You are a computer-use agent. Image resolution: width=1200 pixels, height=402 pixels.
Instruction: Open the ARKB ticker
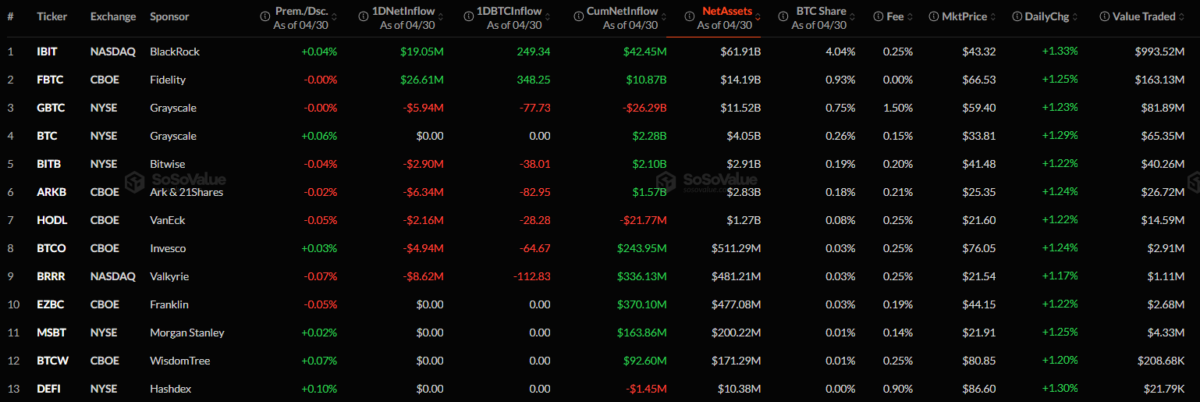point(50,191)
